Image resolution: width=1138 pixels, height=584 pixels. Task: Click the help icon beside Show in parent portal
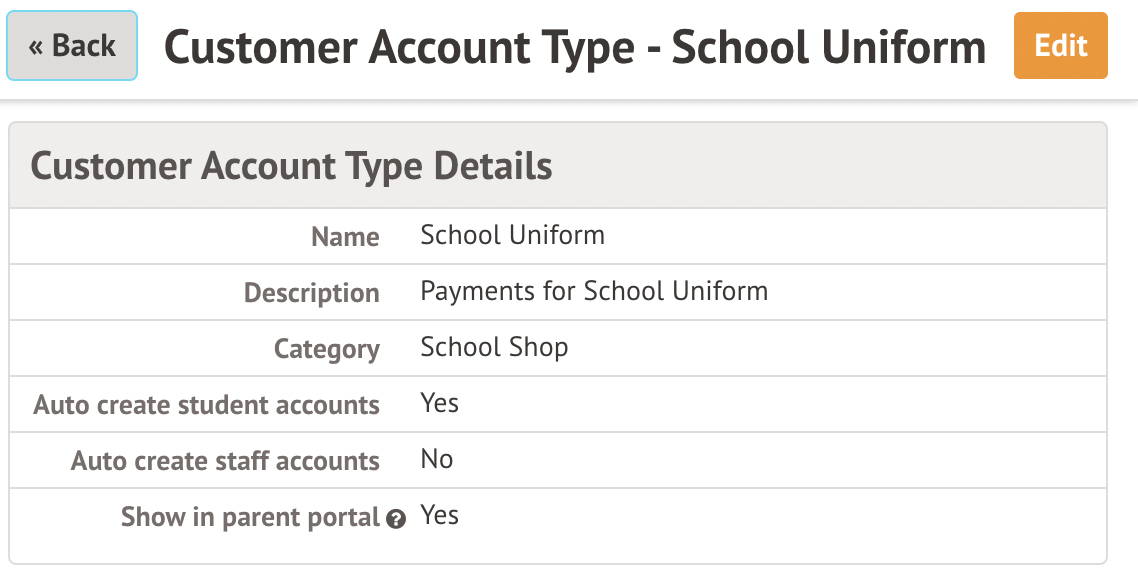click(397, 520)
